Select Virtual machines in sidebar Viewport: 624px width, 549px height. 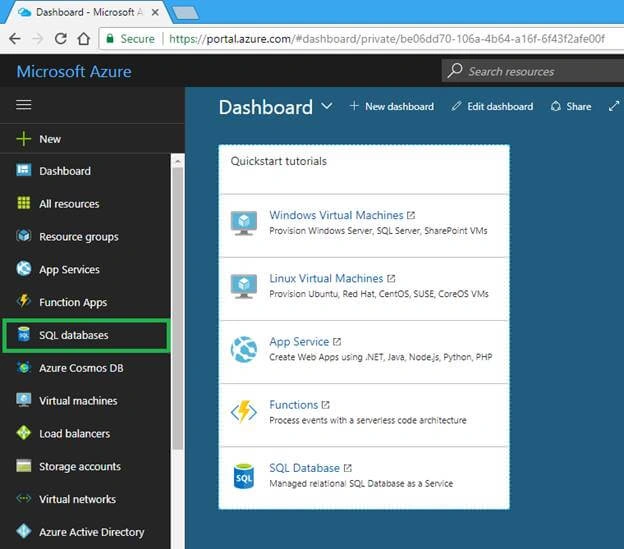click(x=85, y=401)
